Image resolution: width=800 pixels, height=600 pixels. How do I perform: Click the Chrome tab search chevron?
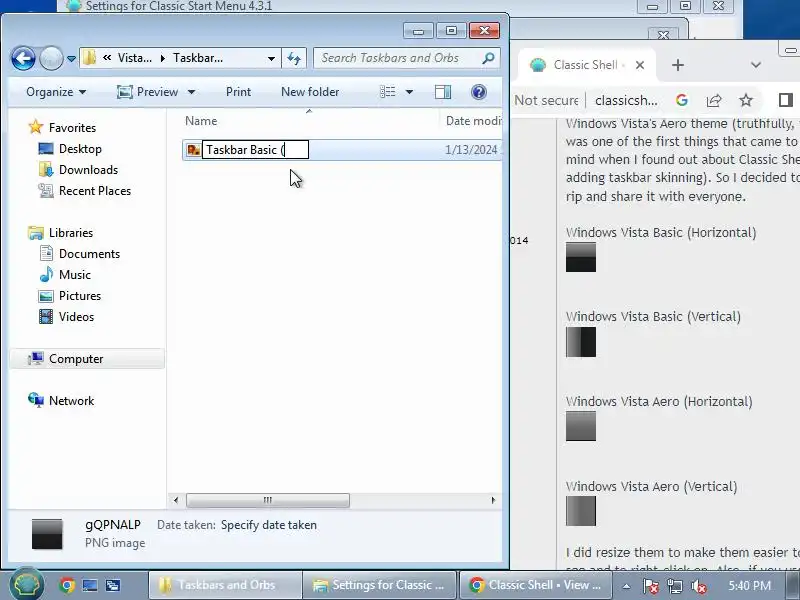click(x=756, y=65)
